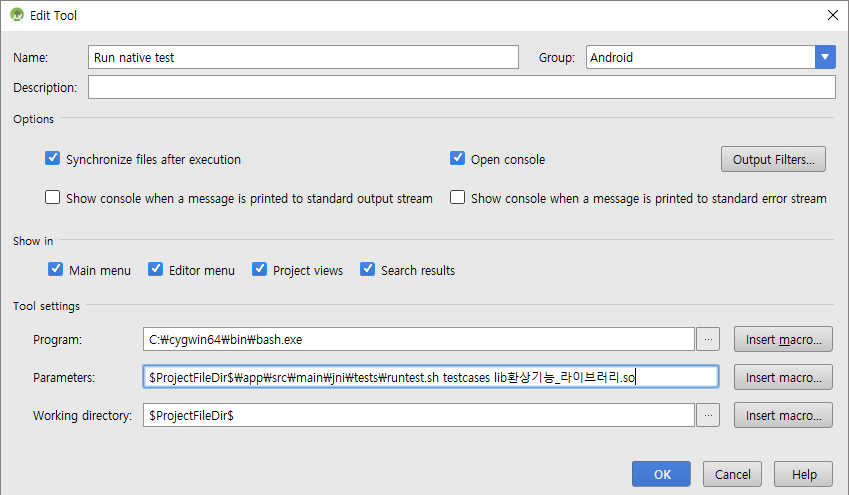This screenshot has width=849, height=495.
Task: Uncheck the Project views checkbox
Action: 260,270
